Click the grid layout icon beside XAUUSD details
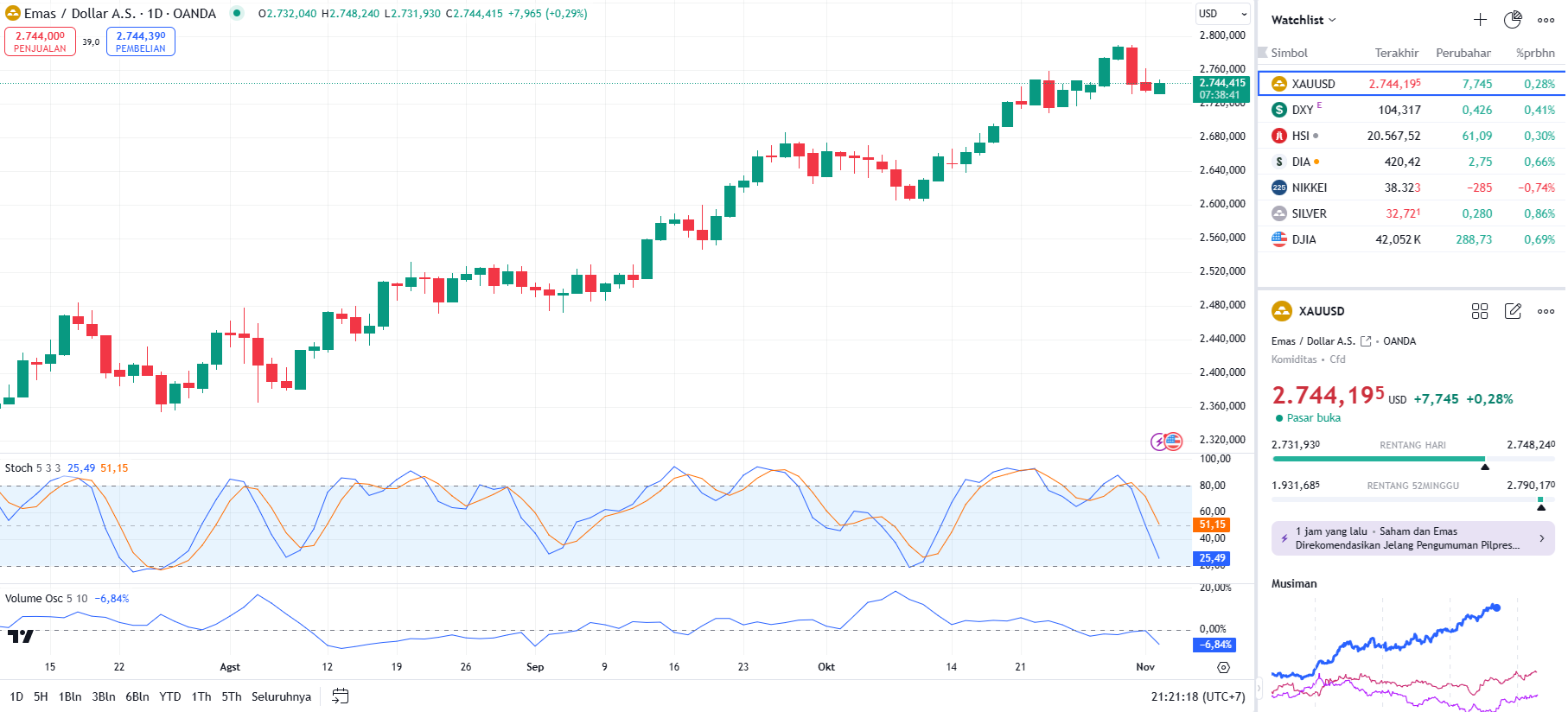The image size is (1568, 712). click(1480, 311)
